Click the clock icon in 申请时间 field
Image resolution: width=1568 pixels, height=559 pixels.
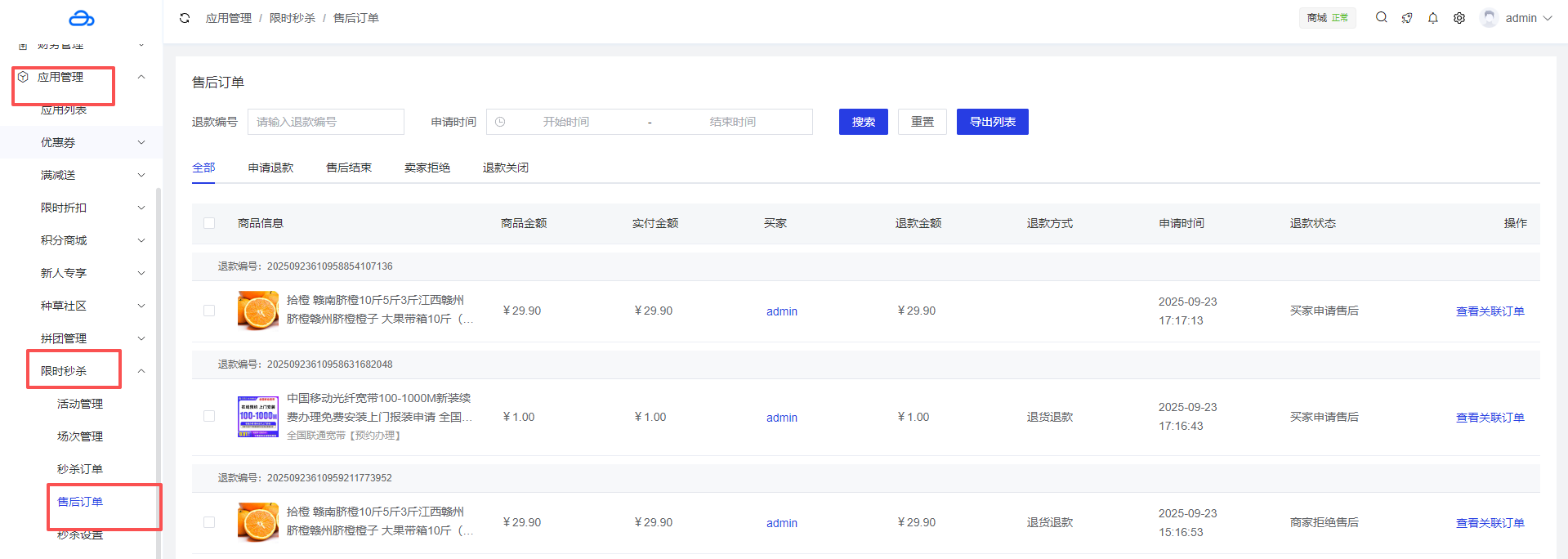point(500,122)
